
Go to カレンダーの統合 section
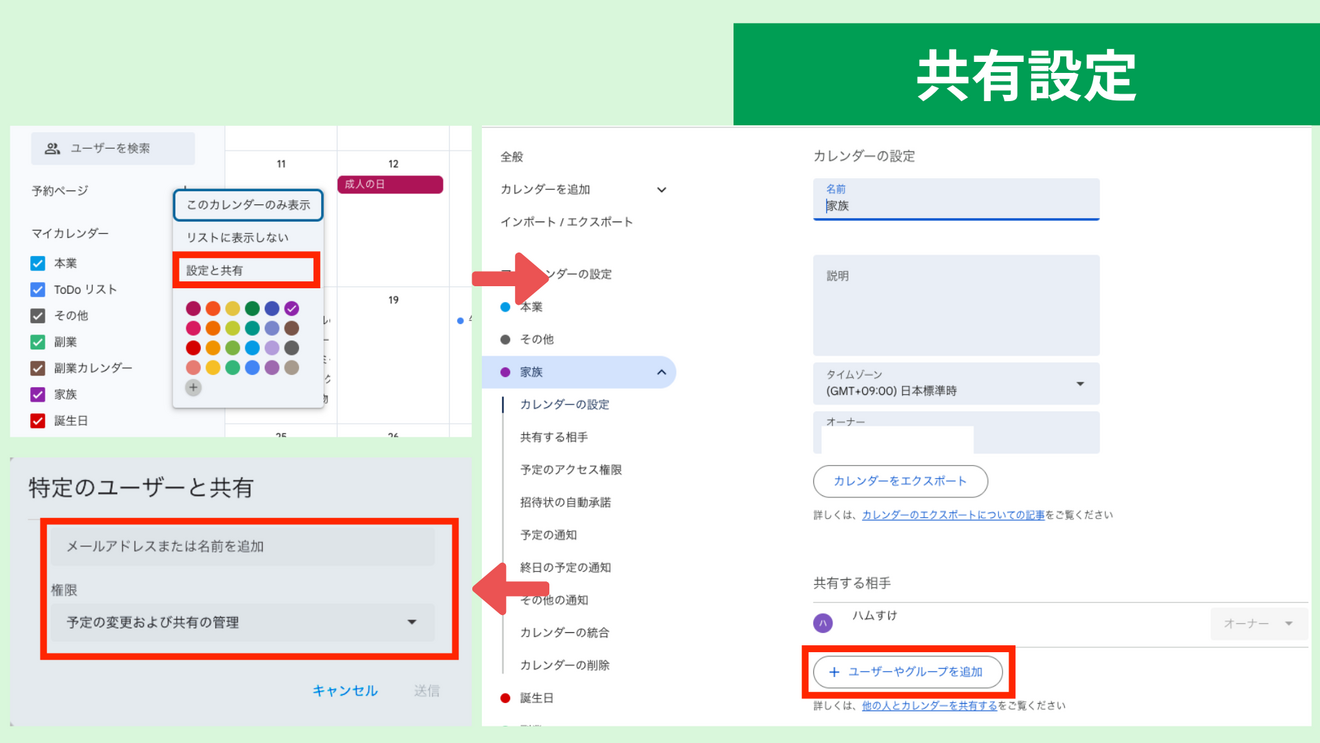pos(565,633)
